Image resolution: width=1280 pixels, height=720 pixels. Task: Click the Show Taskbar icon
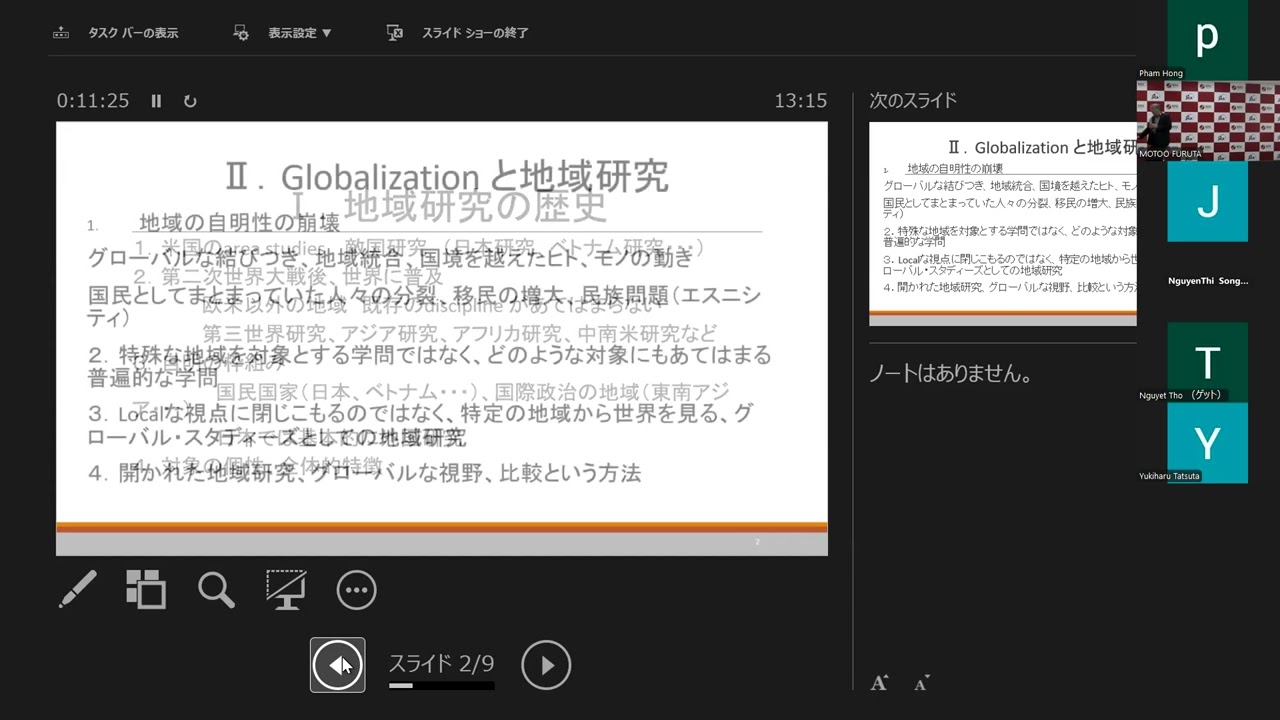pos(61,33)
